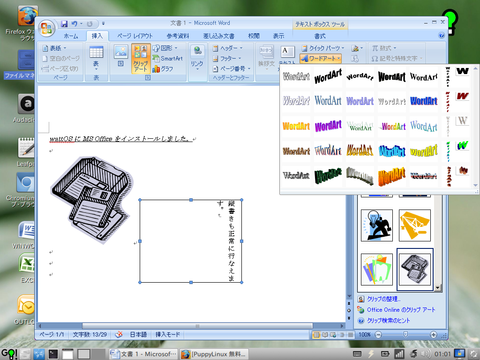Insert a page break with ページ区切り
Viewport: 480px width, 360px height.
[x=60, y=69]
